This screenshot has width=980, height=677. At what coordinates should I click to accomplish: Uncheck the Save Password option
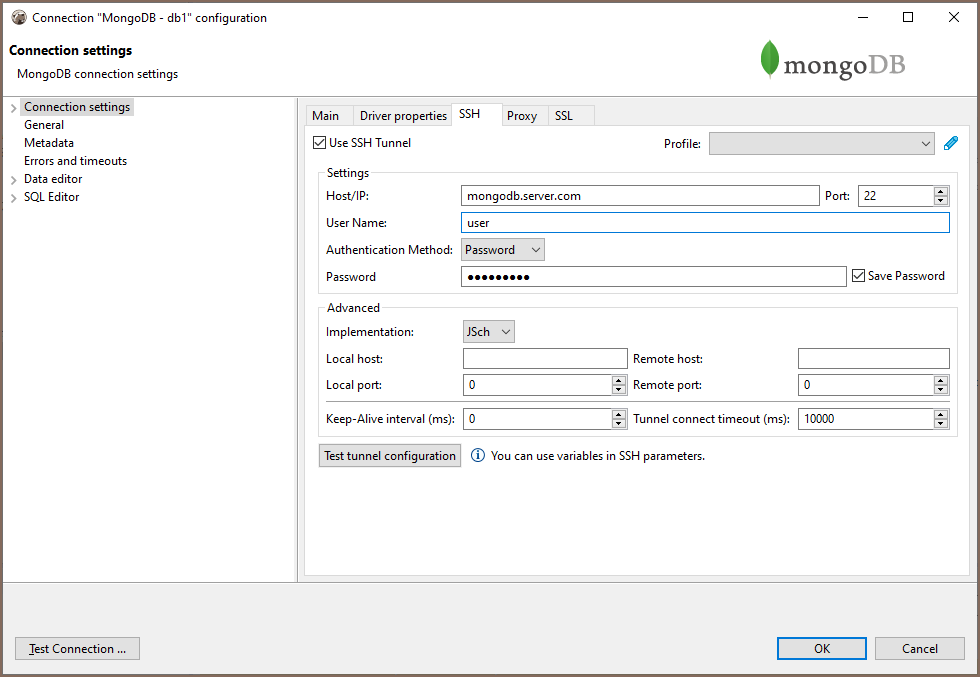(858, 276)
